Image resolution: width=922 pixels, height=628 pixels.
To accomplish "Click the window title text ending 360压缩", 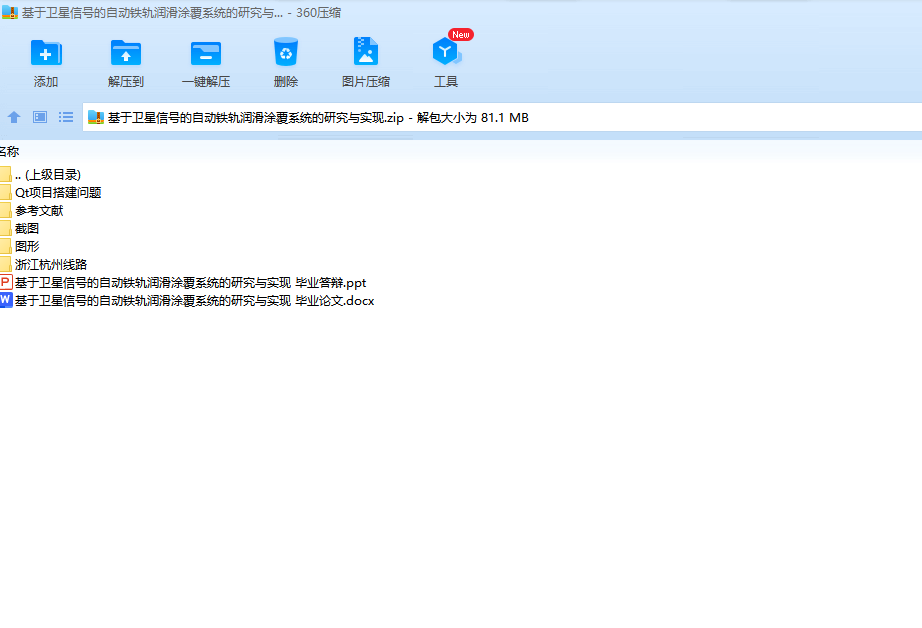I will coord(181,12).
